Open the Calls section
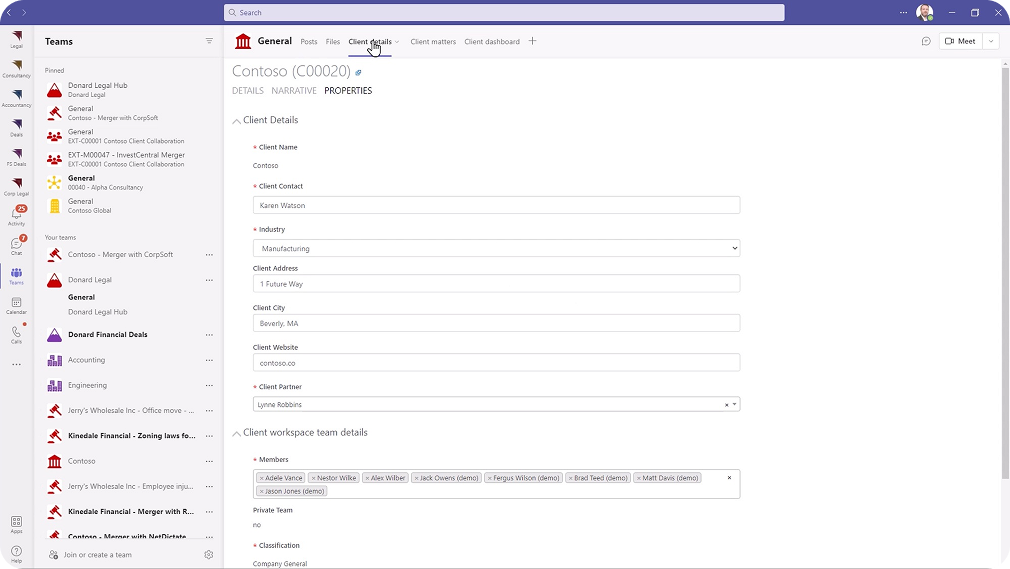This screenshot has height=569, width=1010. pyautogui.click(x=16, y=334)
